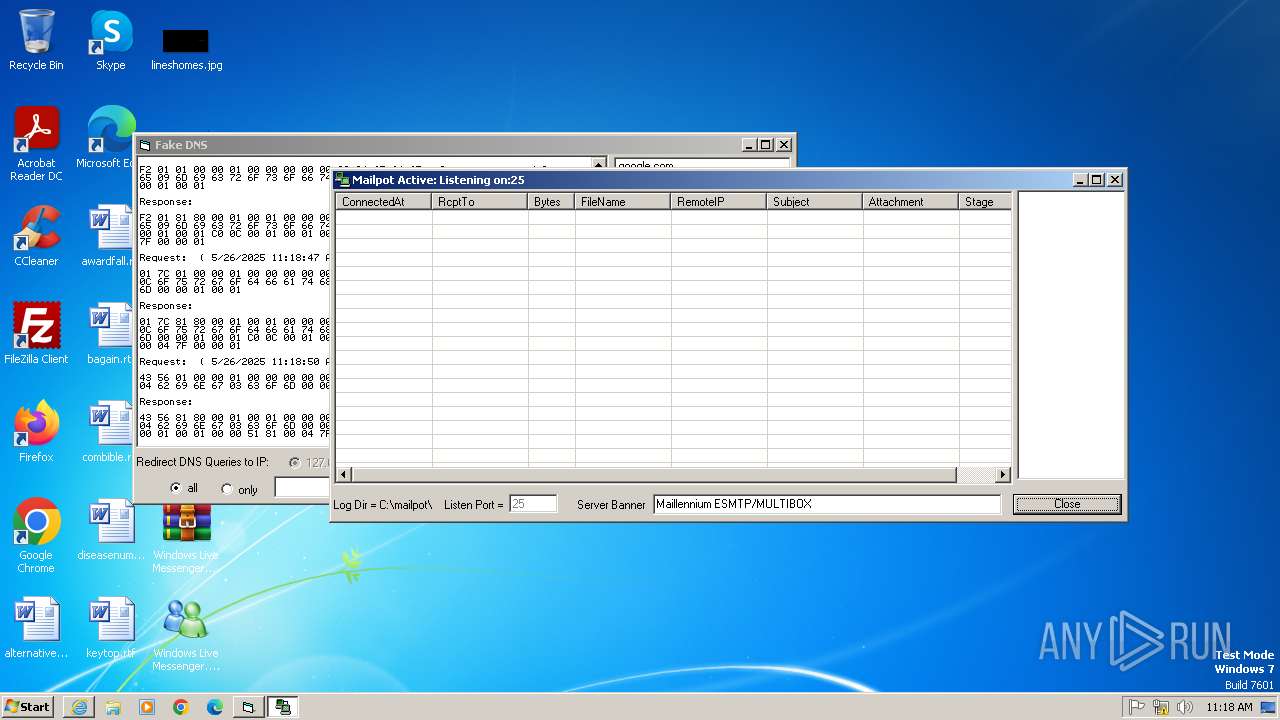Click the 'only' filter text box in Fake DNS

[302, 488]
